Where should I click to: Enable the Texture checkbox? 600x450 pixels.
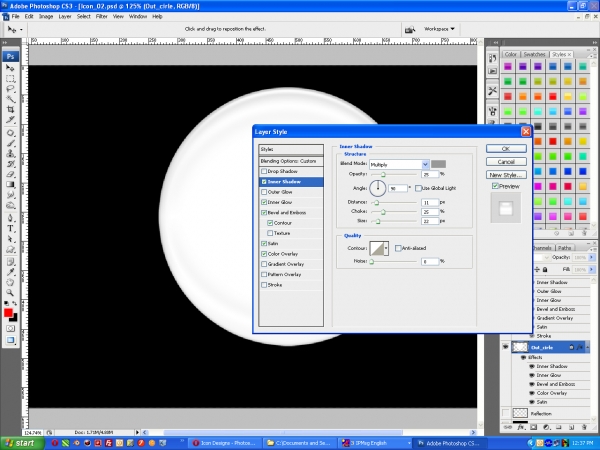point(270,233)
